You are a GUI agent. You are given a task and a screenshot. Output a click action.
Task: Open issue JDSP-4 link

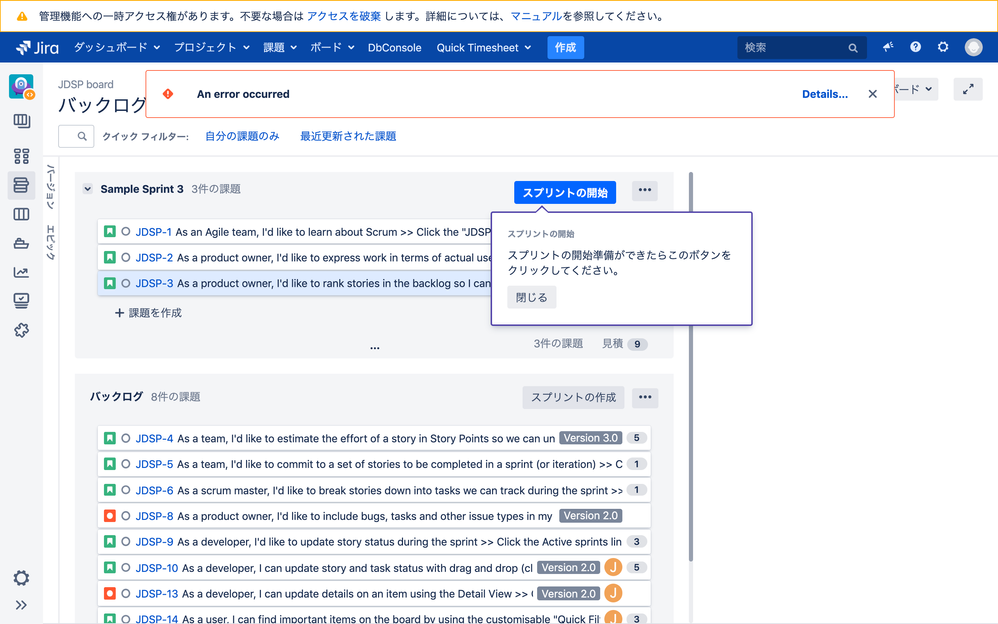[x=154, y=438]
